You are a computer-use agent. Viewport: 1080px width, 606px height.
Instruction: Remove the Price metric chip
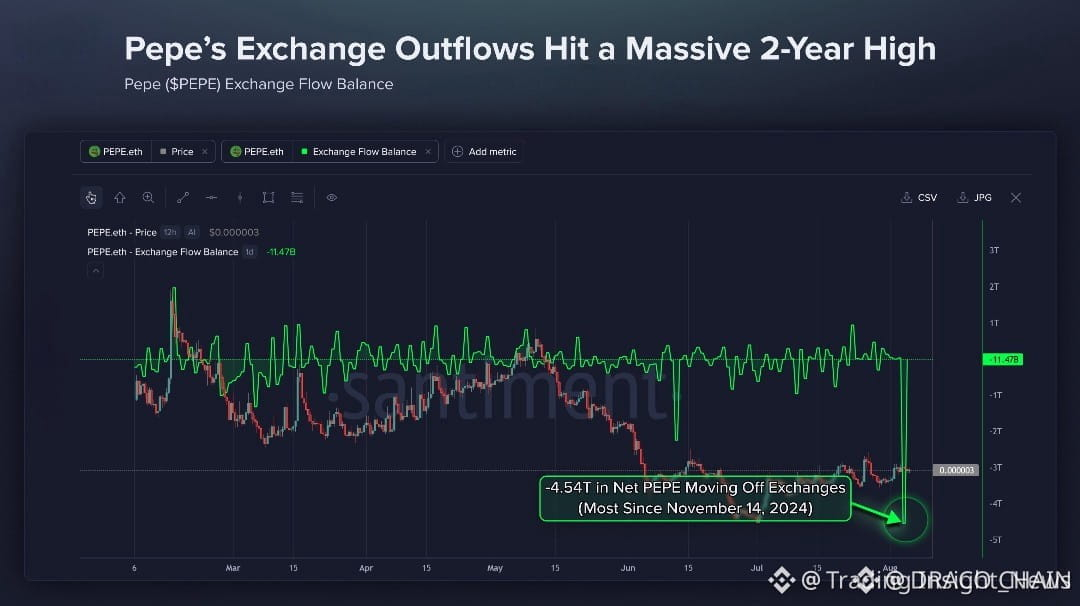tap(205, 152)
